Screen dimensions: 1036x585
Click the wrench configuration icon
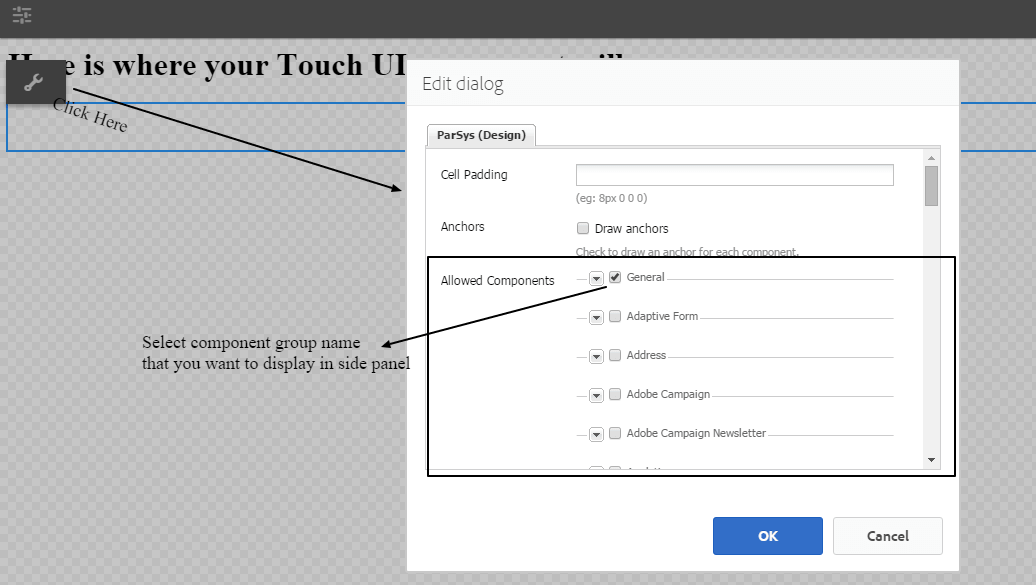(x=36, y=82)
